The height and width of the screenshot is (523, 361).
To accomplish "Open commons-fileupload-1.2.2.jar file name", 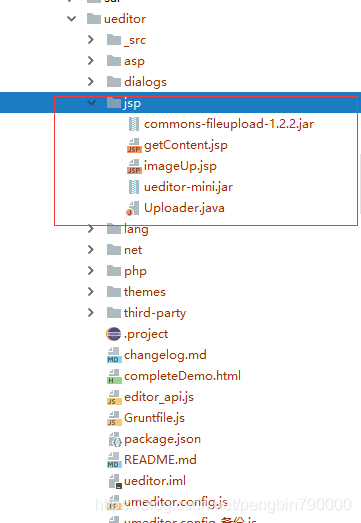I will point(229,124).
